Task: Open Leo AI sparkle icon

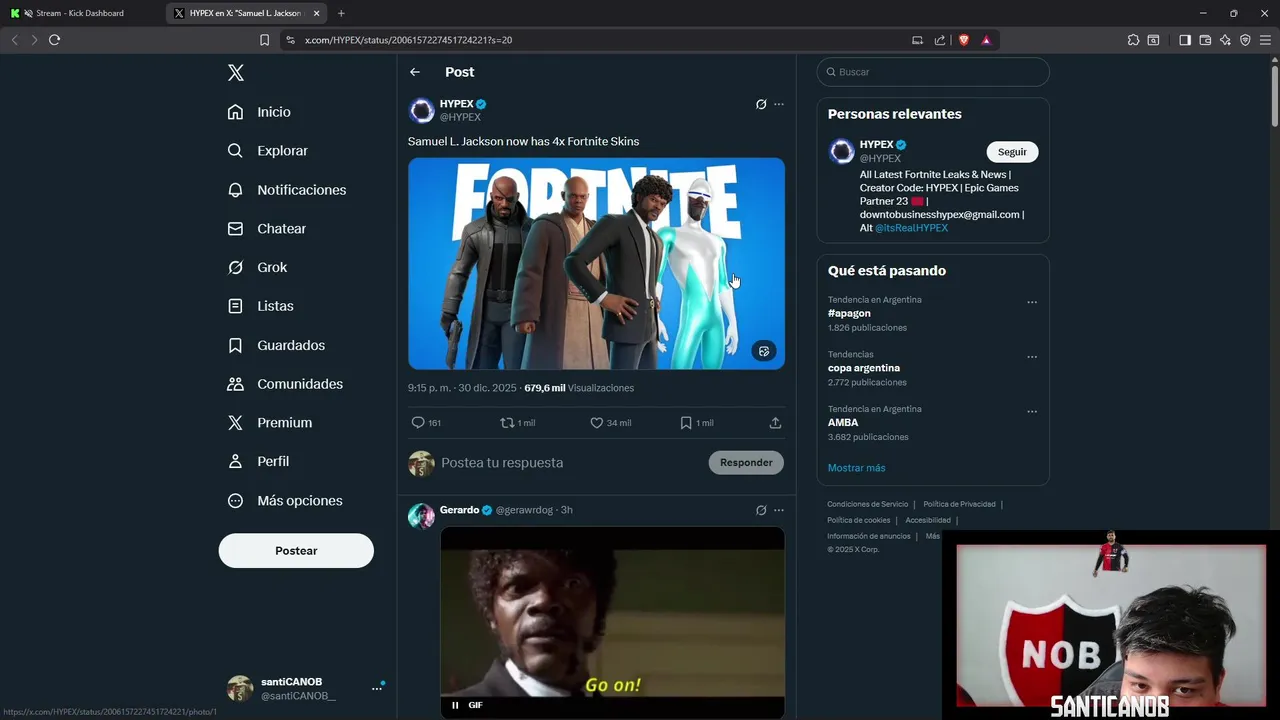Action: coord(1225,40)
